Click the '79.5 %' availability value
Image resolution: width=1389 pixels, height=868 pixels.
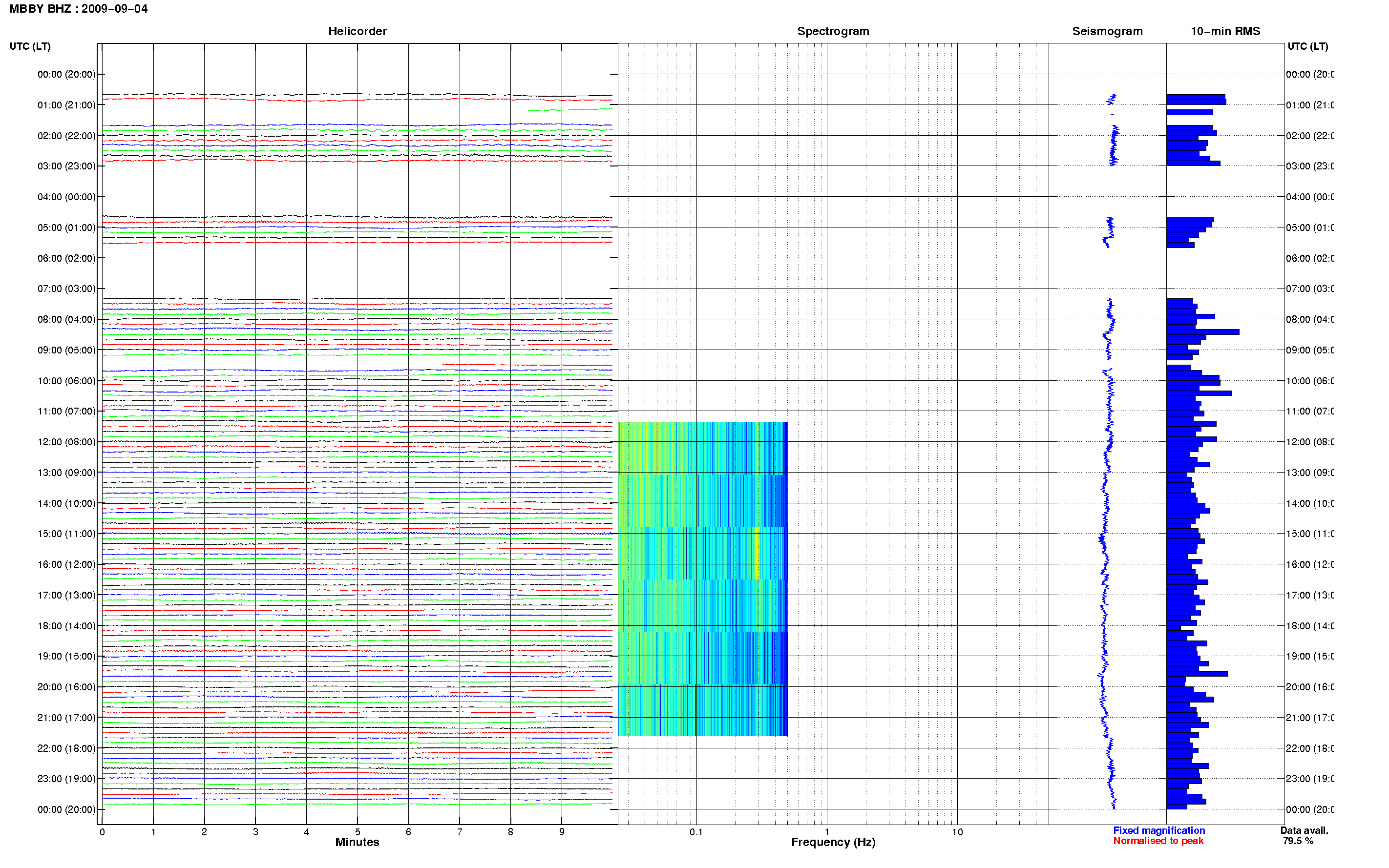[x=1298, y=841]
